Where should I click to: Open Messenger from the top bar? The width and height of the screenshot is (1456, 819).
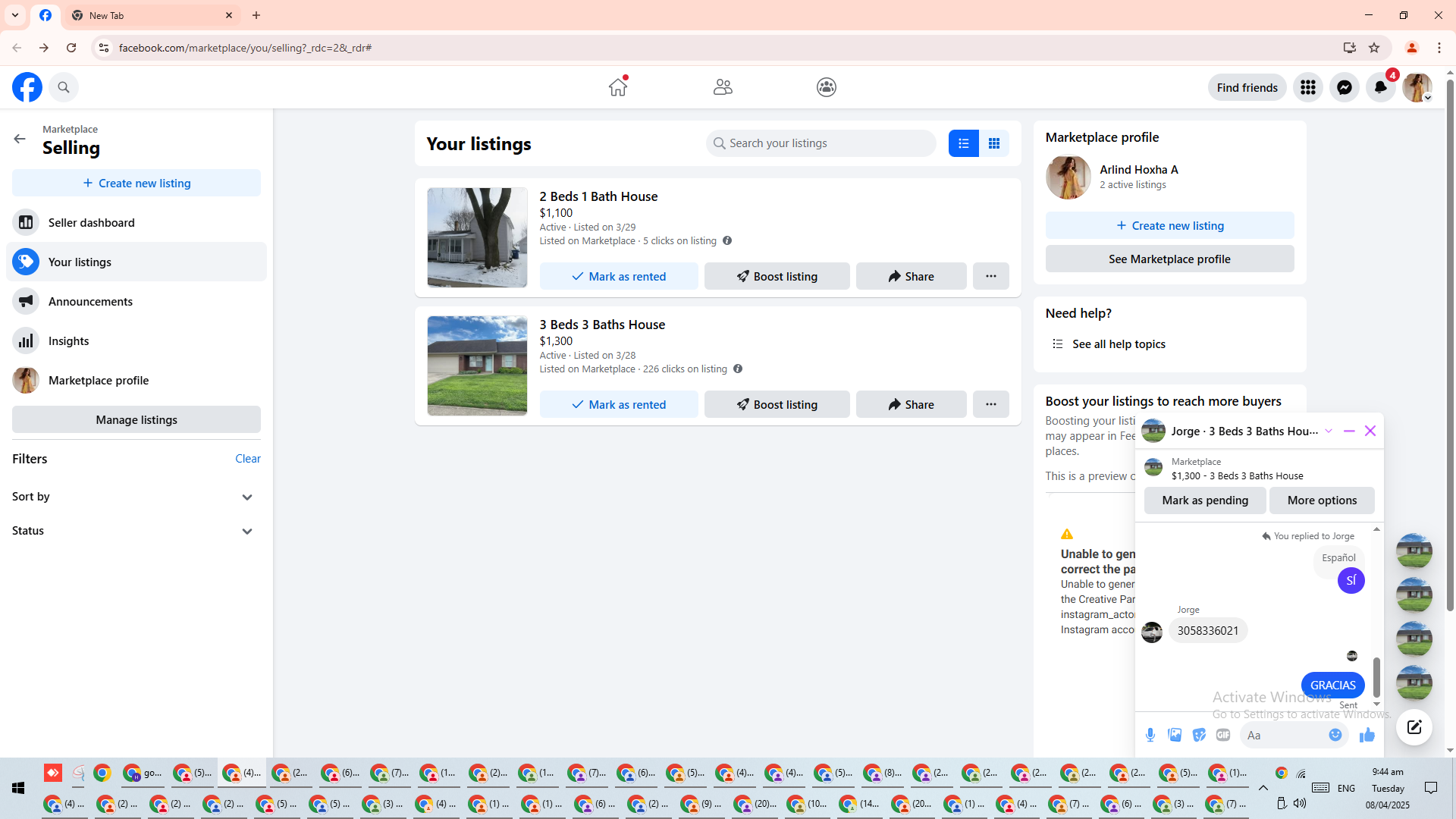point(1344,87)
